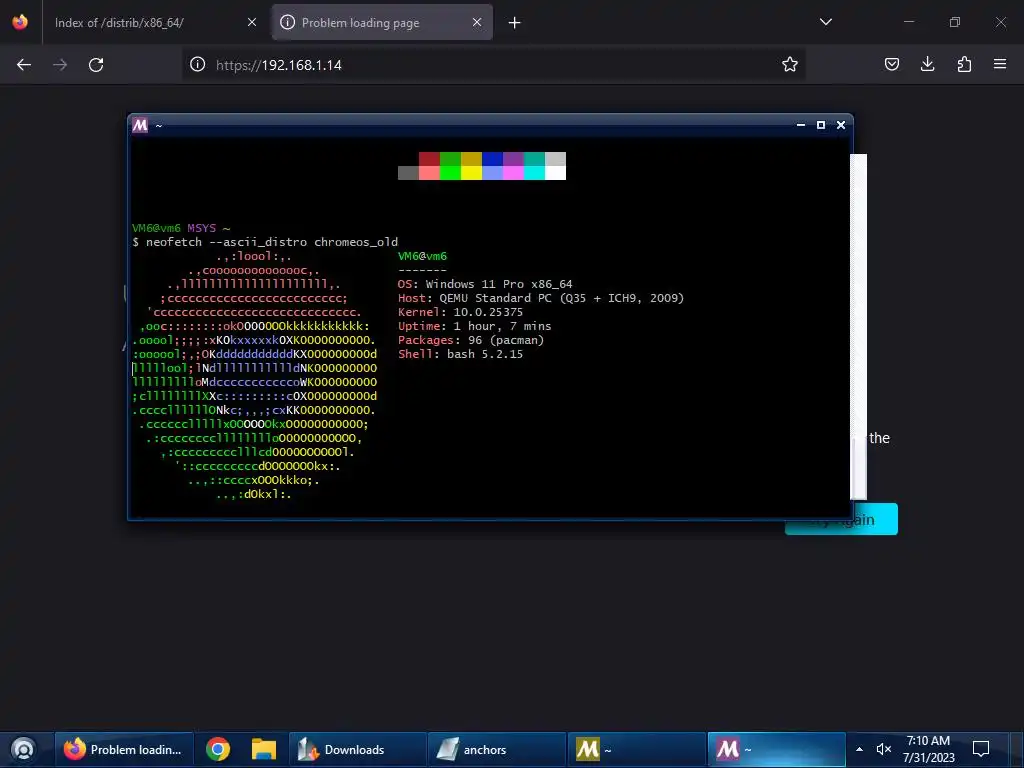Open the notification center icon
The height and width of the screenshot is (768, 1024).
(980, 749)
